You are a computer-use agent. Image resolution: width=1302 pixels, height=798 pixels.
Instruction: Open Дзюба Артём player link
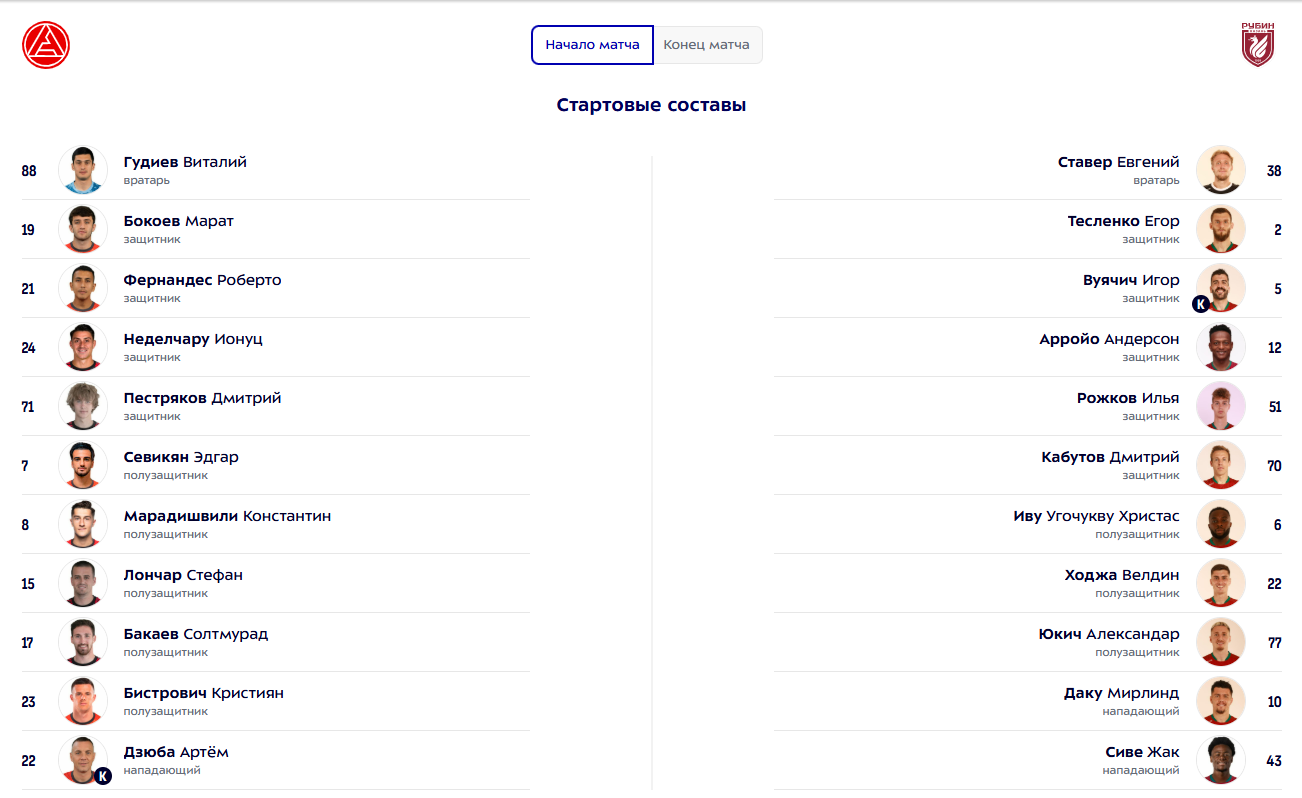coord(176,752)
